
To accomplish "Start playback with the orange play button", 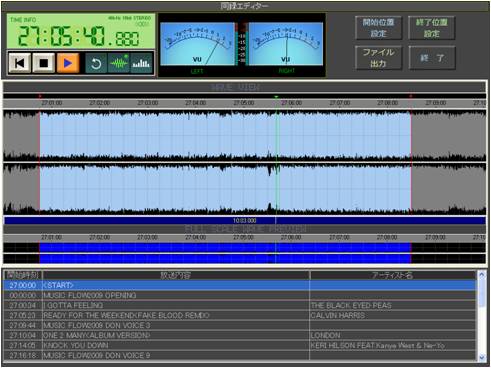I will tap(68, 63).
